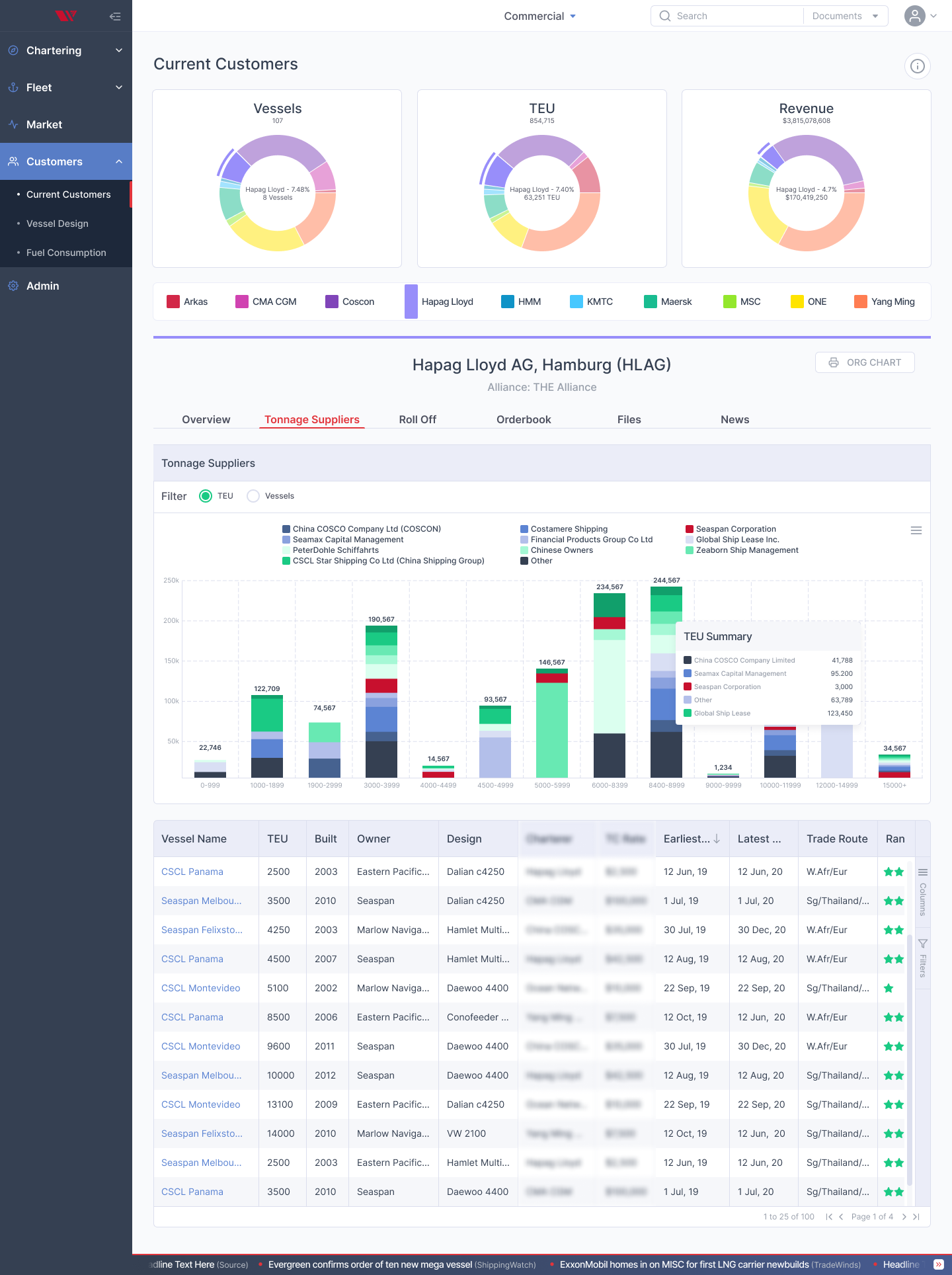Go to next table page arrow
The height and width of the screenshot is (1275, 952).
[904, 1217]
